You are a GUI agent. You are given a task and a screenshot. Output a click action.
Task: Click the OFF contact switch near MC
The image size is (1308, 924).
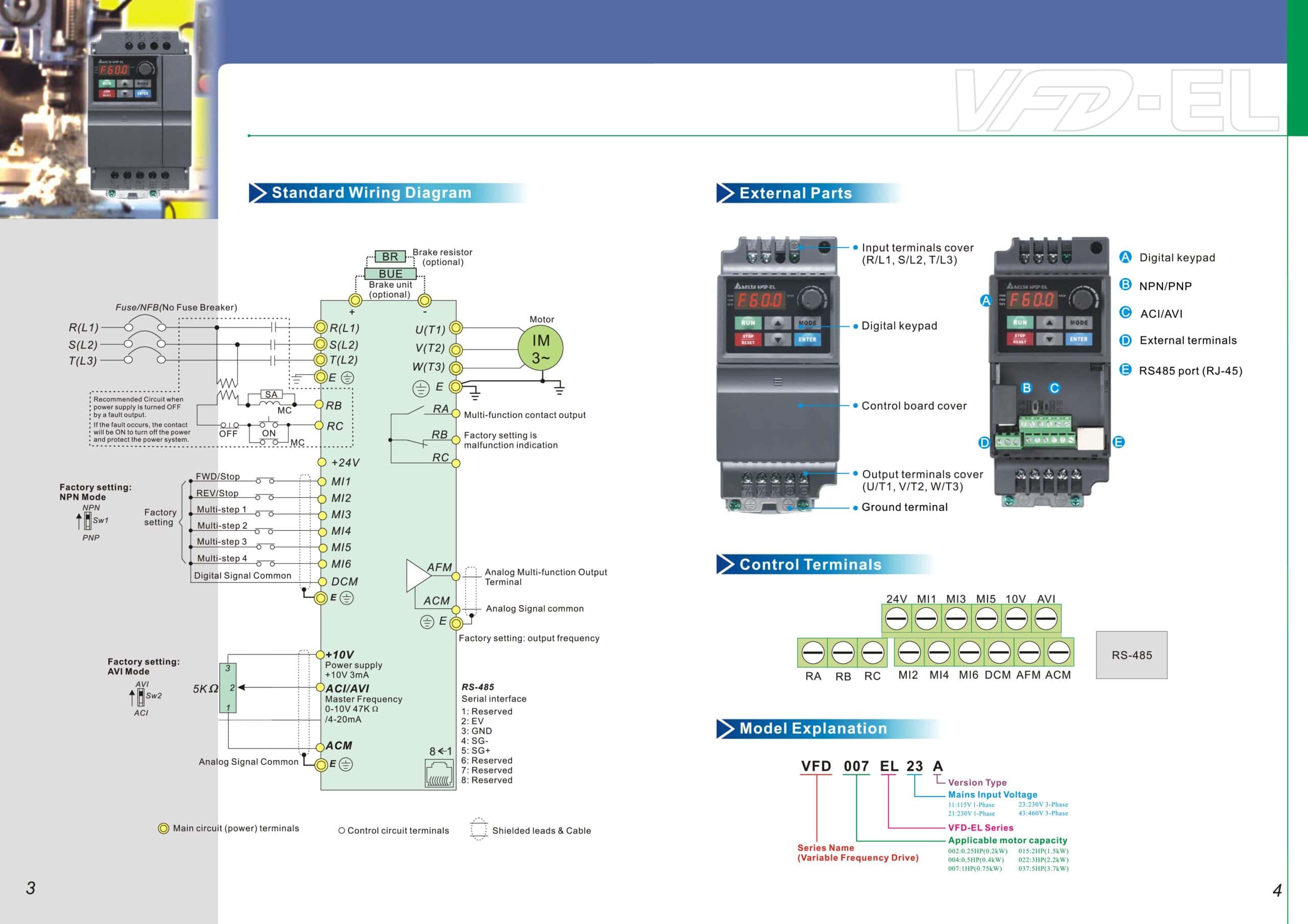[229, 425]
